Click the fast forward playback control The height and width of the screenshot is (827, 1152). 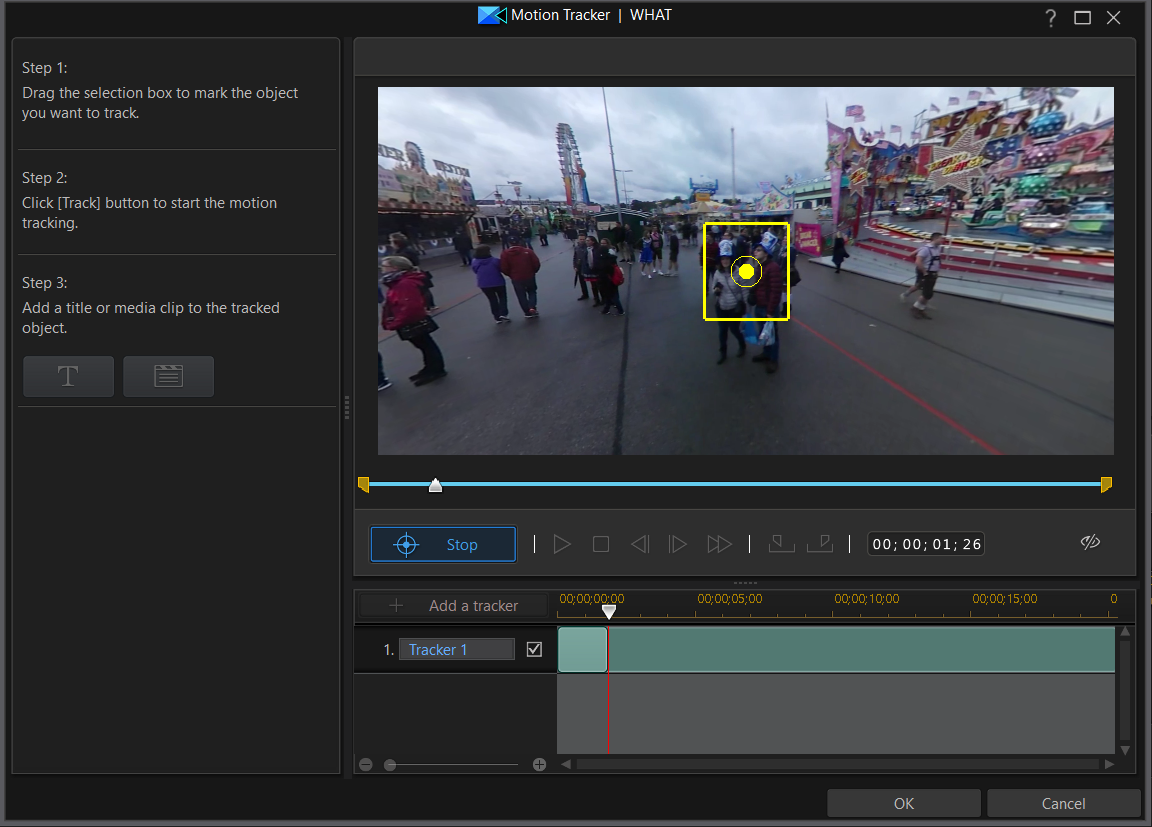[719, 543]
